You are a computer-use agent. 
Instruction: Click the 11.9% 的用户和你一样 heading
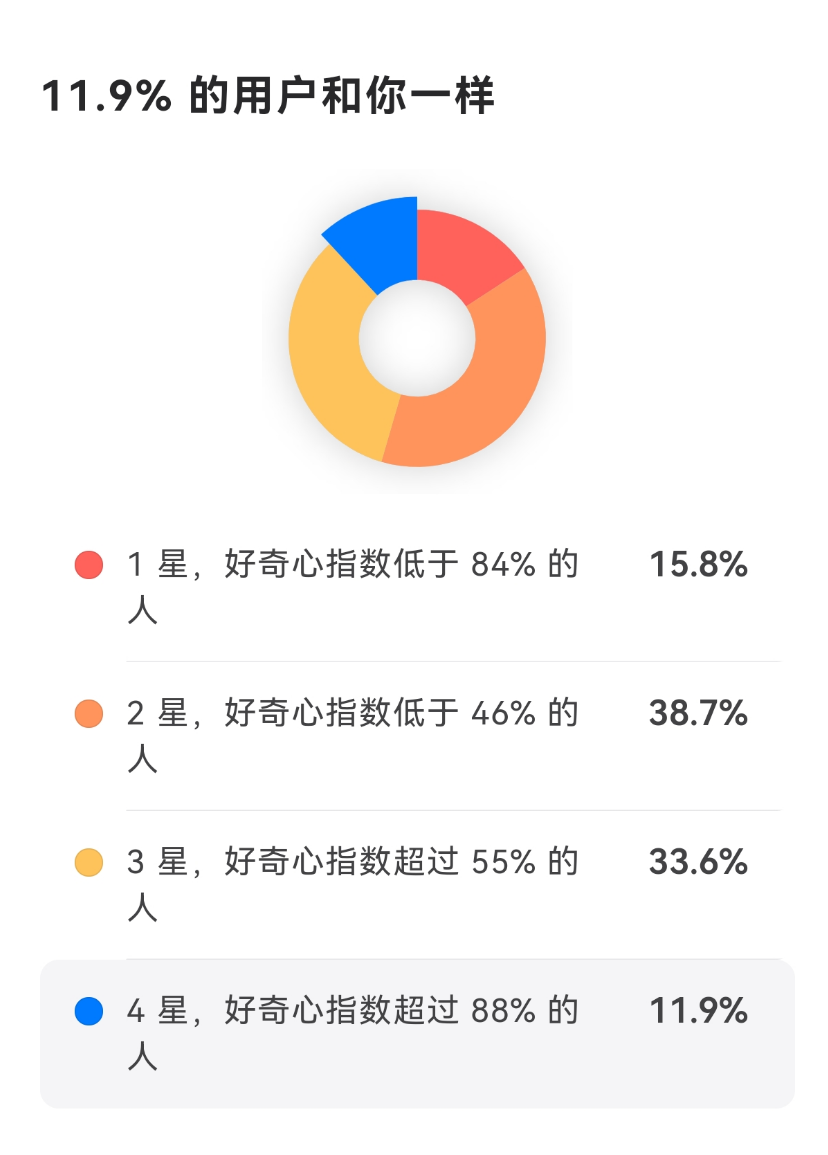click(268, 98)
